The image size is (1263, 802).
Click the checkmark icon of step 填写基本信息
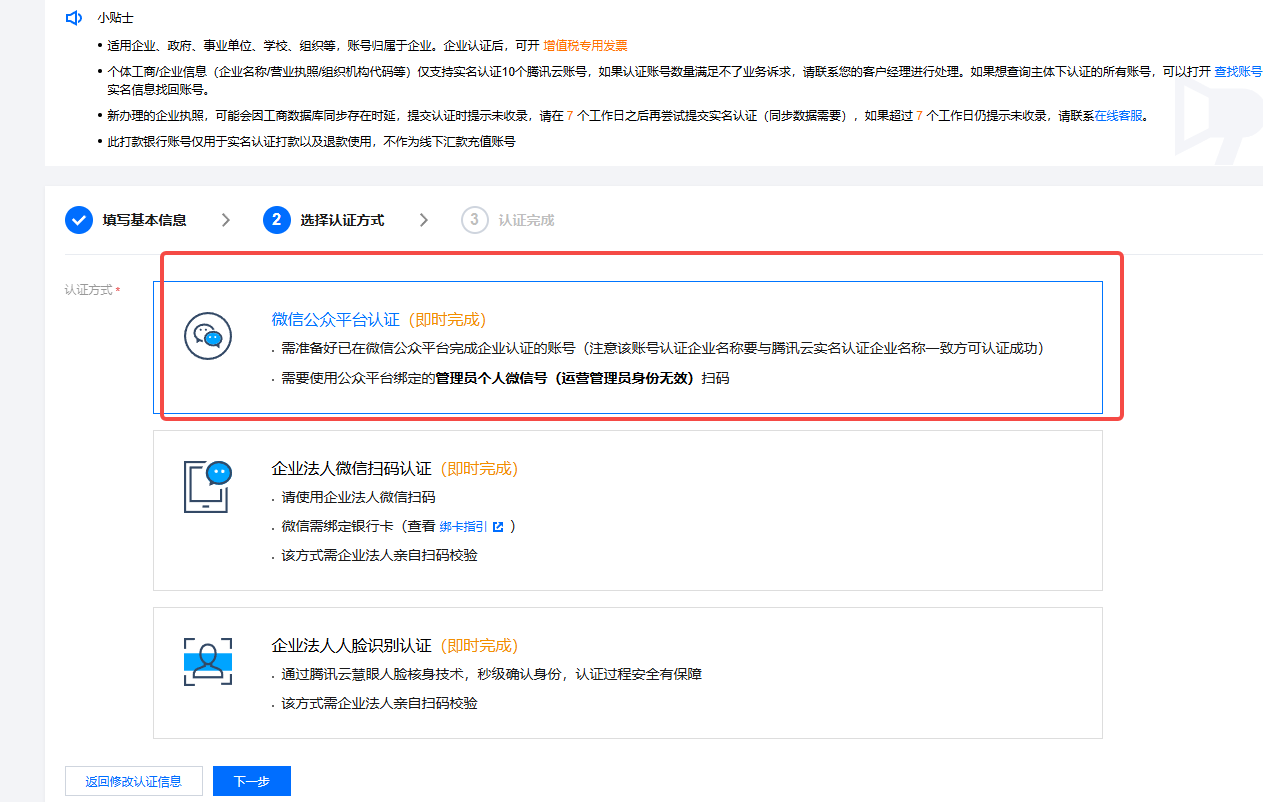(79, 220)
